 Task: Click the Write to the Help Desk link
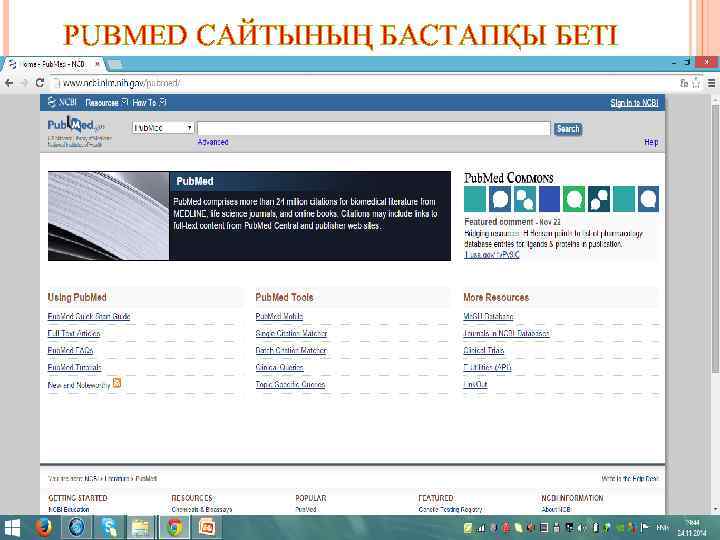coord(630,478)
